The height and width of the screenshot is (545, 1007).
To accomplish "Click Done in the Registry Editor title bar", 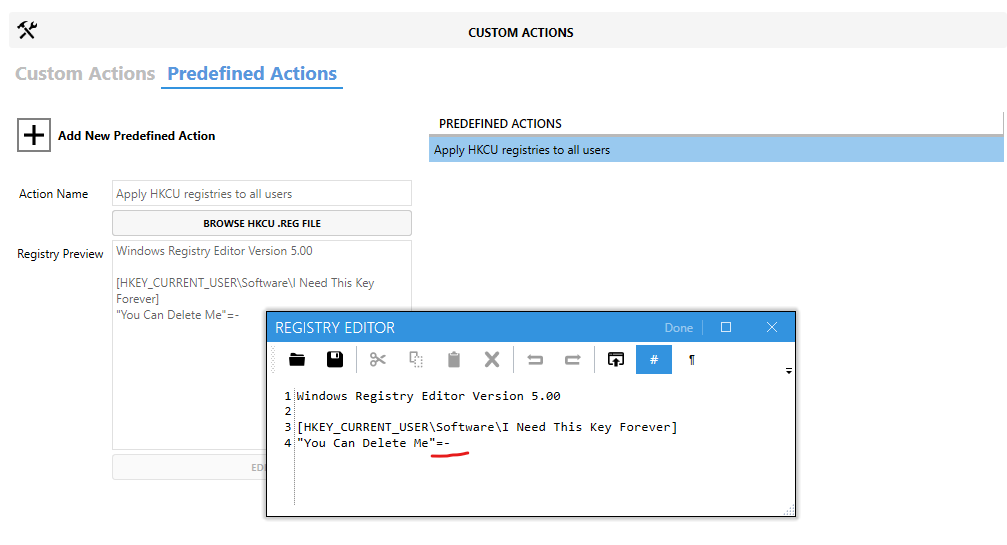I will click(x=679, y=328).
